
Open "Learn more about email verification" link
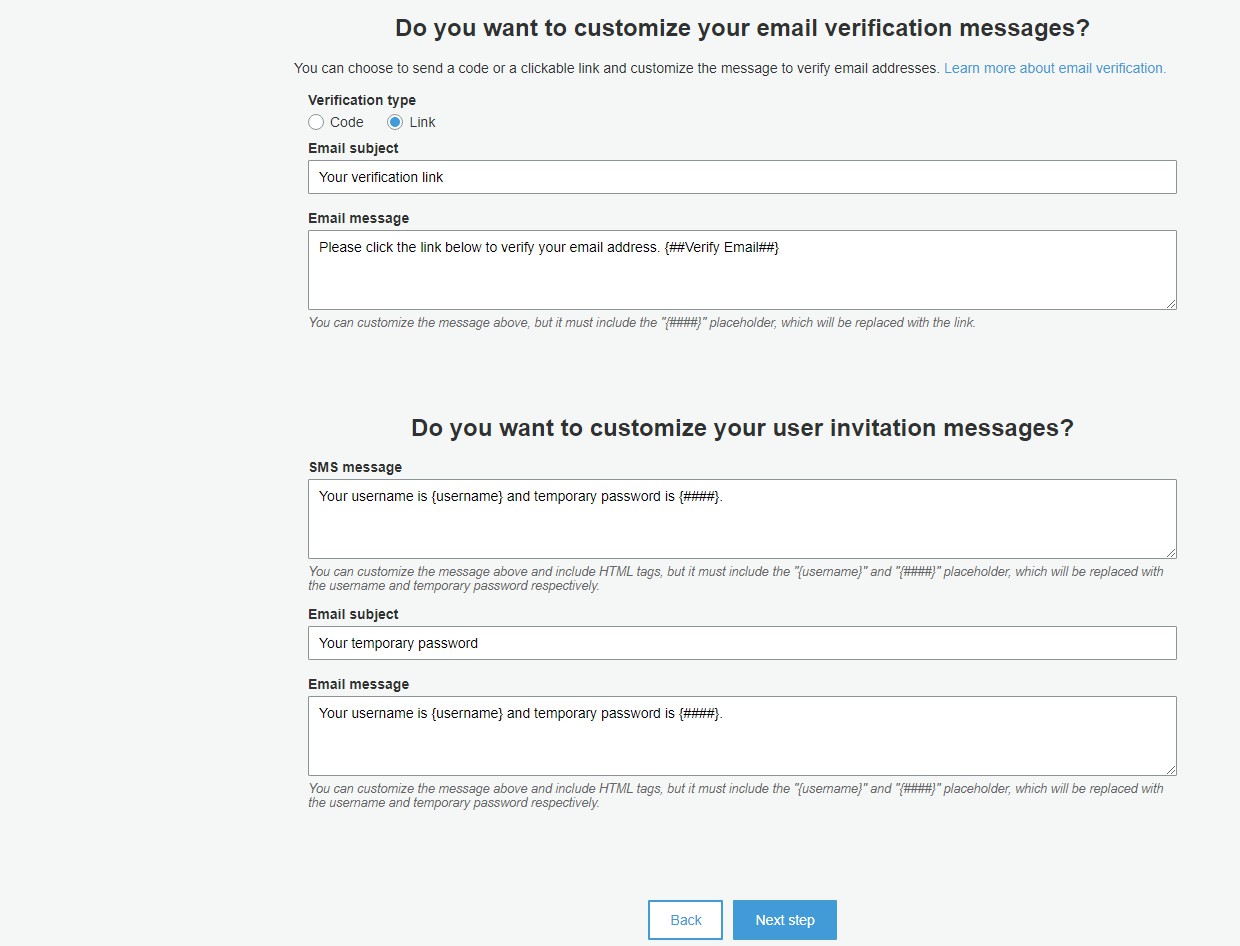click(x=1054, y=68)
